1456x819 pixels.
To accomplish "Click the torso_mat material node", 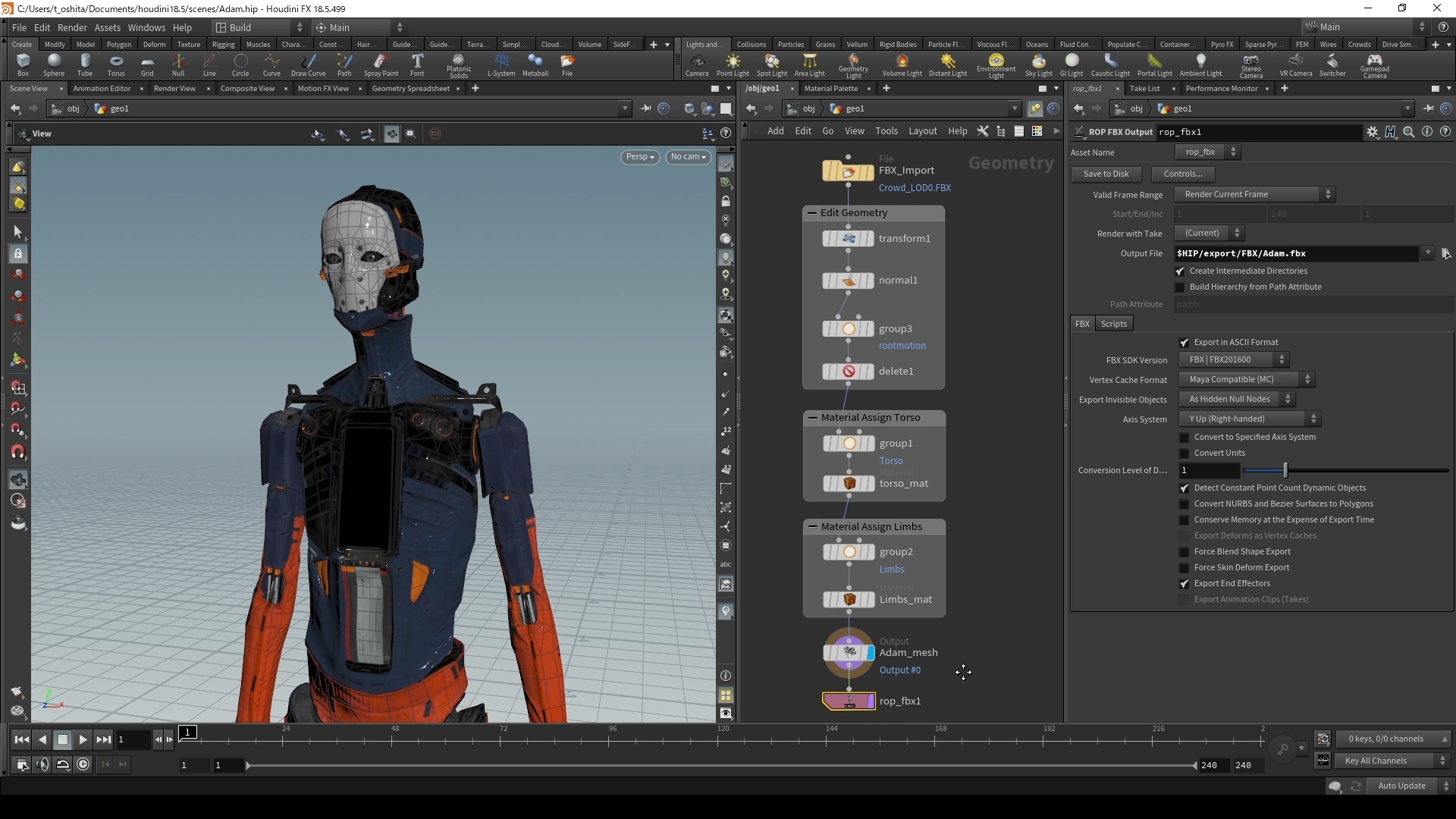I will 849,484.
